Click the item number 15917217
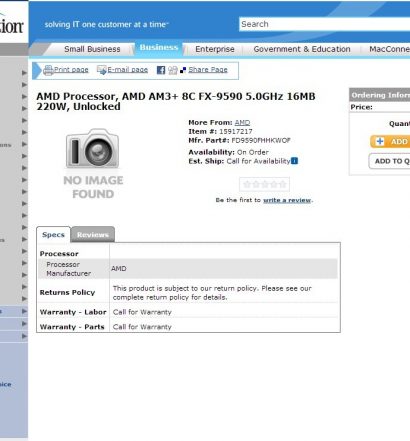 pos(236,131)
